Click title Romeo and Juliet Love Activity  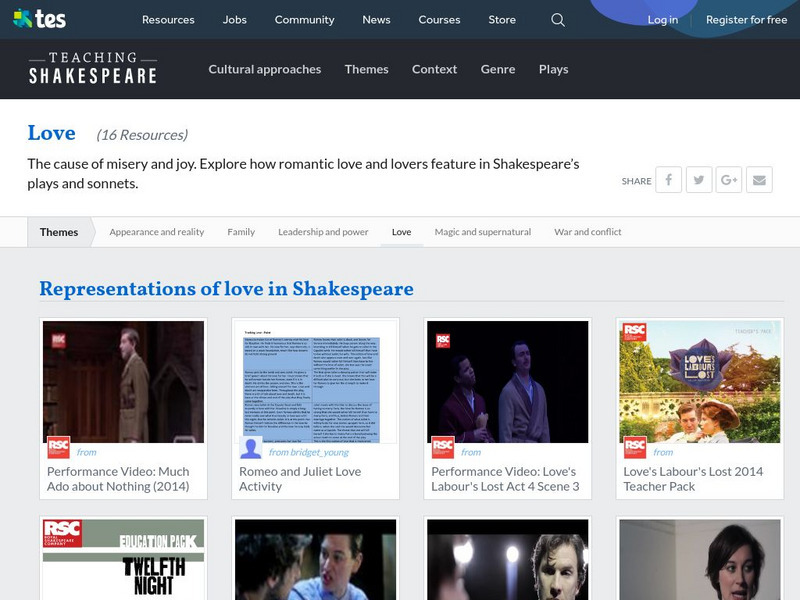point(300,479)
